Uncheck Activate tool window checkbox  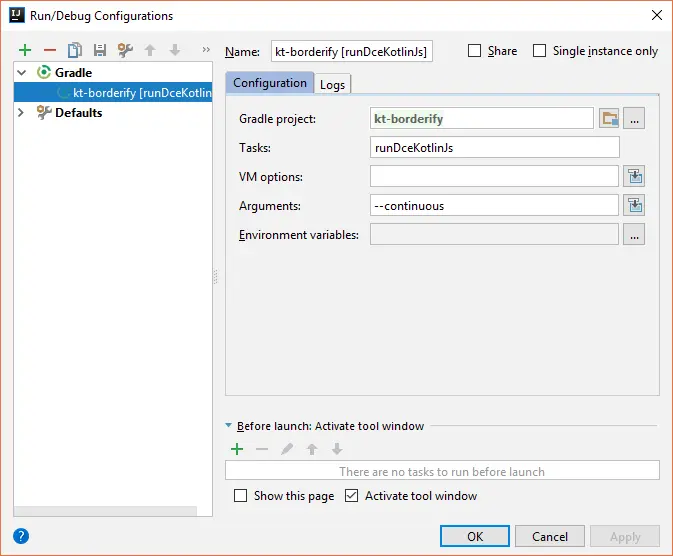point(352,495)
